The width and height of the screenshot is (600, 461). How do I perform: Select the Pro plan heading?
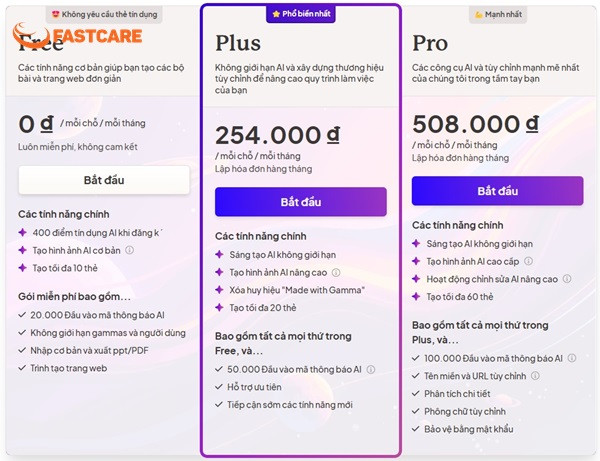[430, 43]
